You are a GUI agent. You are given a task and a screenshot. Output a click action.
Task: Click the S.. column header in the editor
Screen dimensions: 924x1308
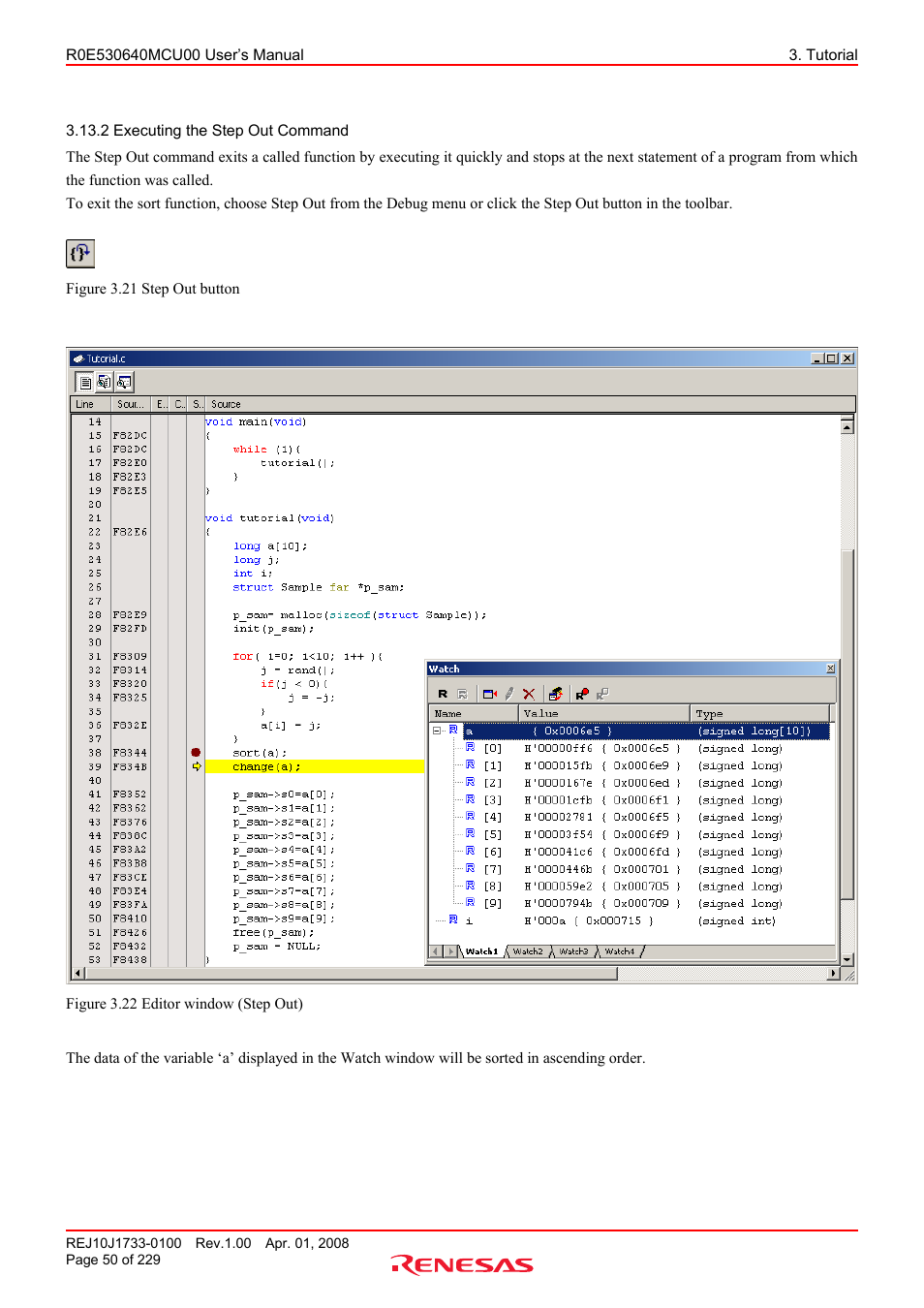click(197, 404)
